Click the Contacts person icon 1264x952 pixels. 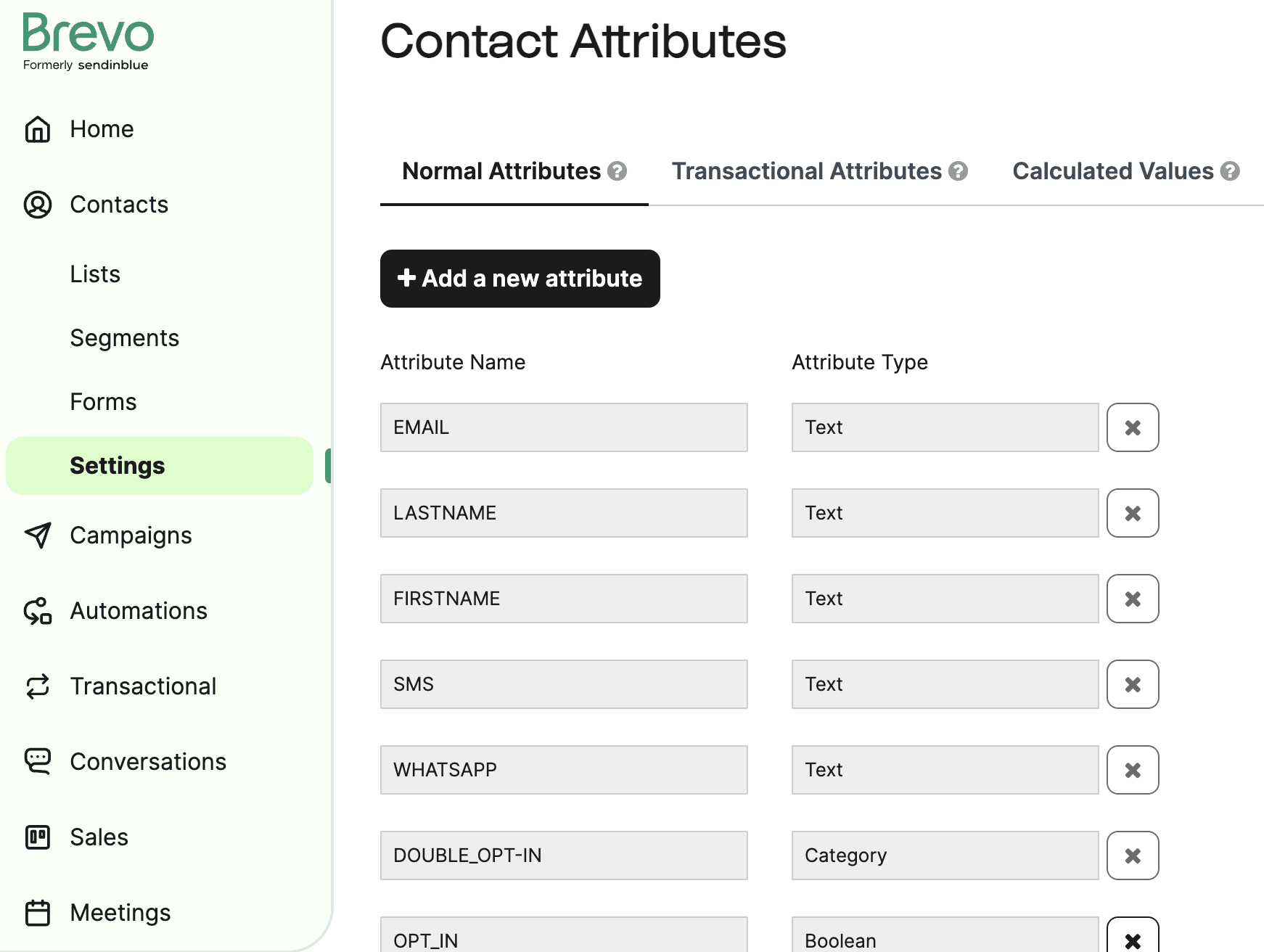[38, 205]
